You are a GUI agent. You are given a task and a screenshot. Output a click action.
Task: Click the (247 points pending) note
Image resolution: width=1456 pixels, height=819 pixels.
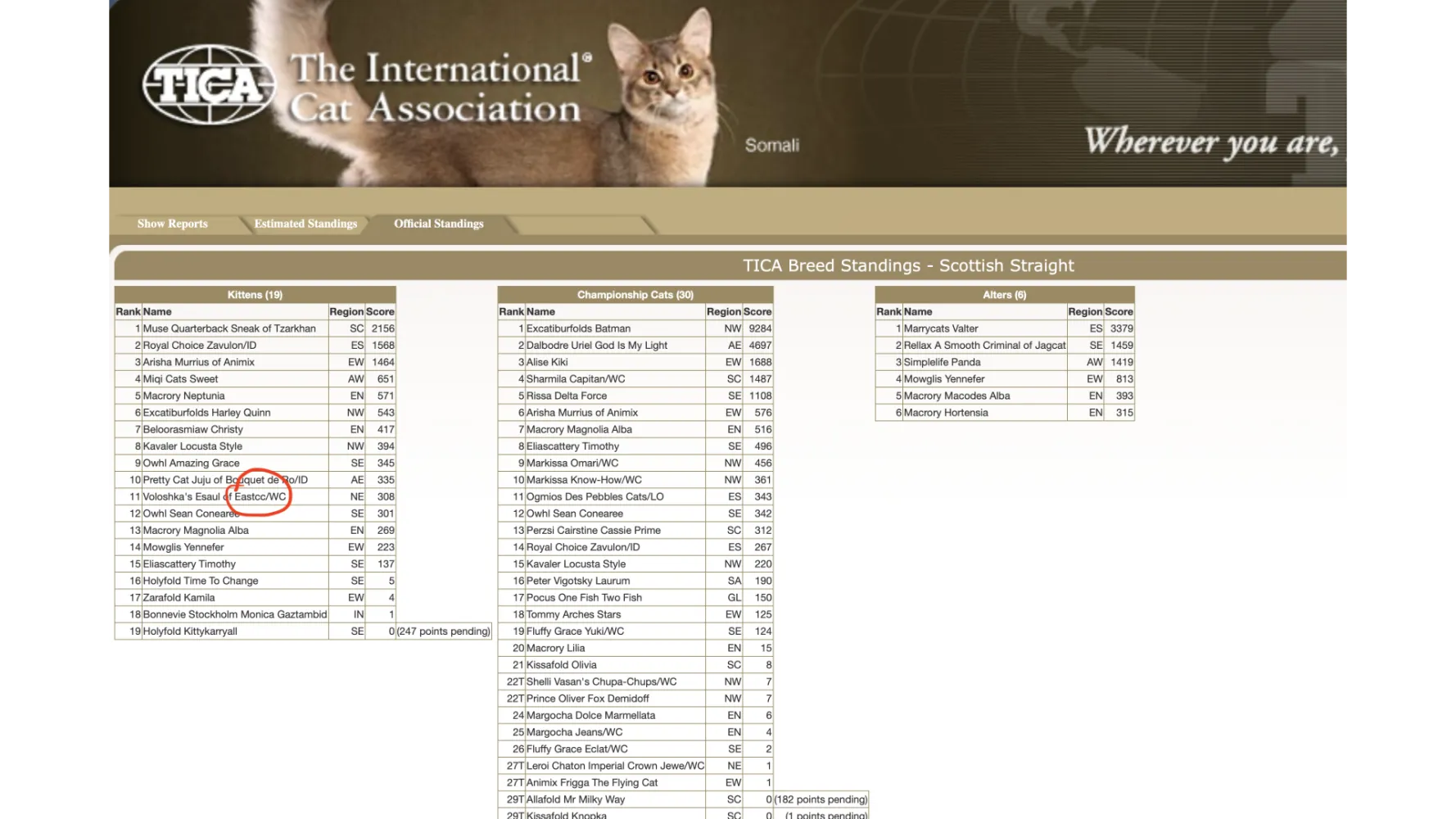[x=444, y=631]
